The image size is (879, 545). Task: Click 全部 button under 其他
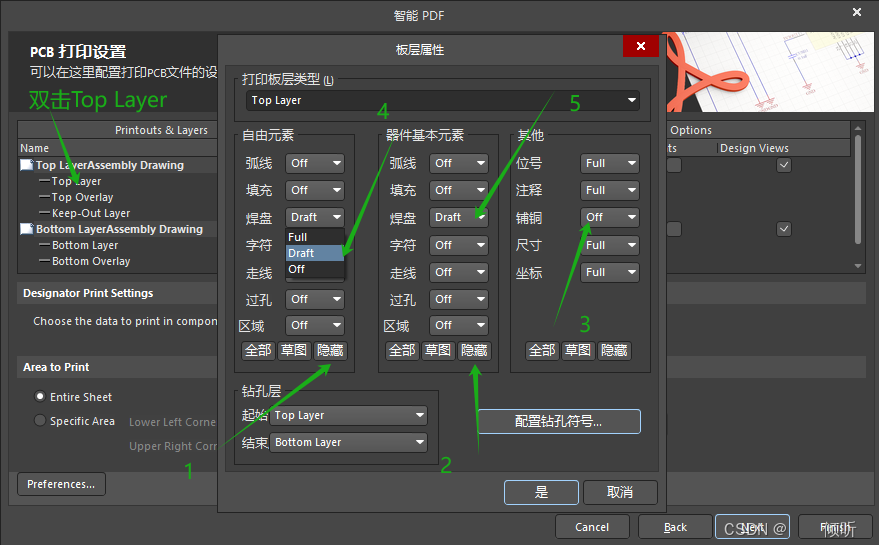(x=543, y=350)
